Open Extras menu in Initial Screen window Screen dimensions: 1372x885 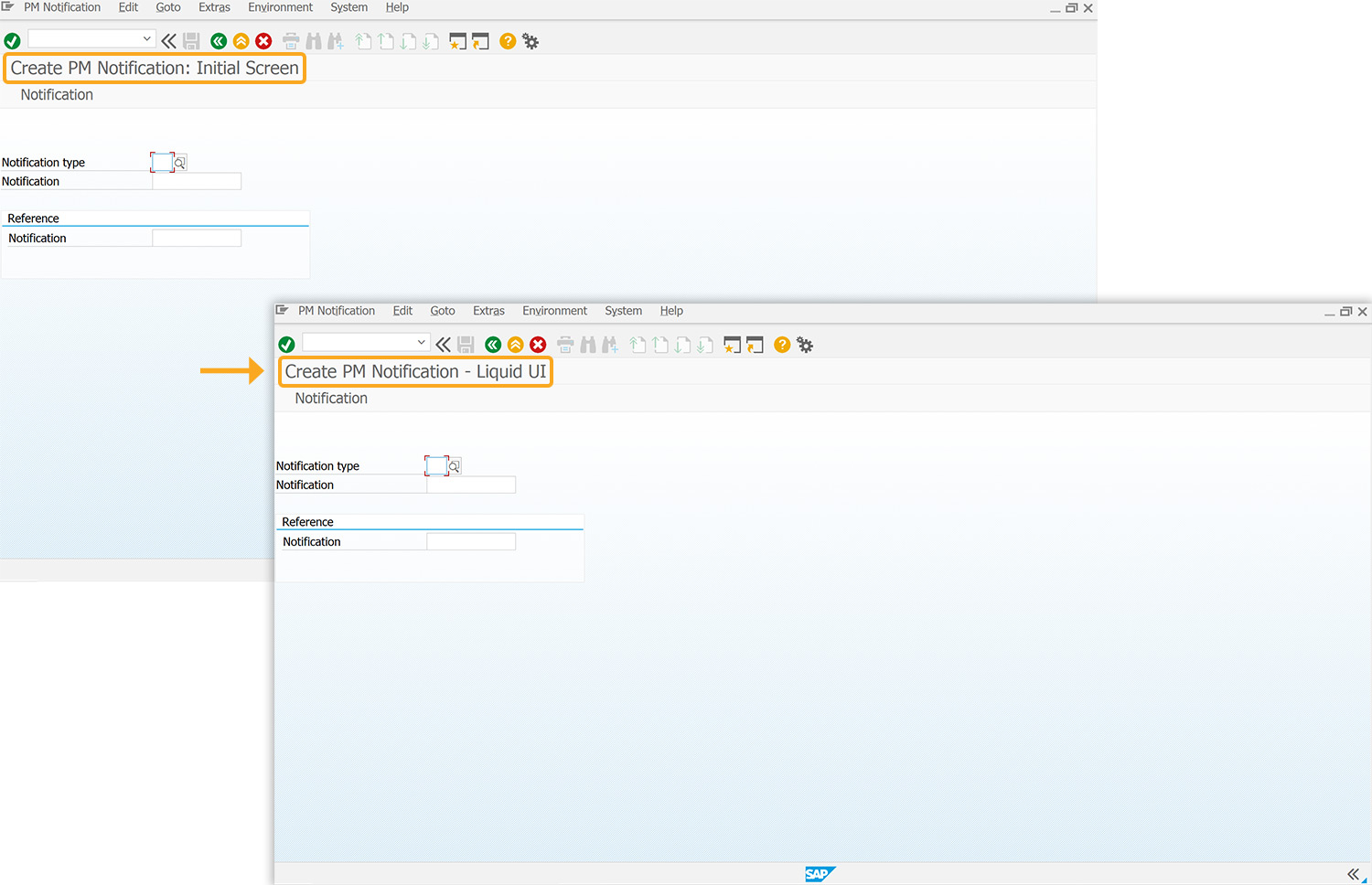point(214,7)
